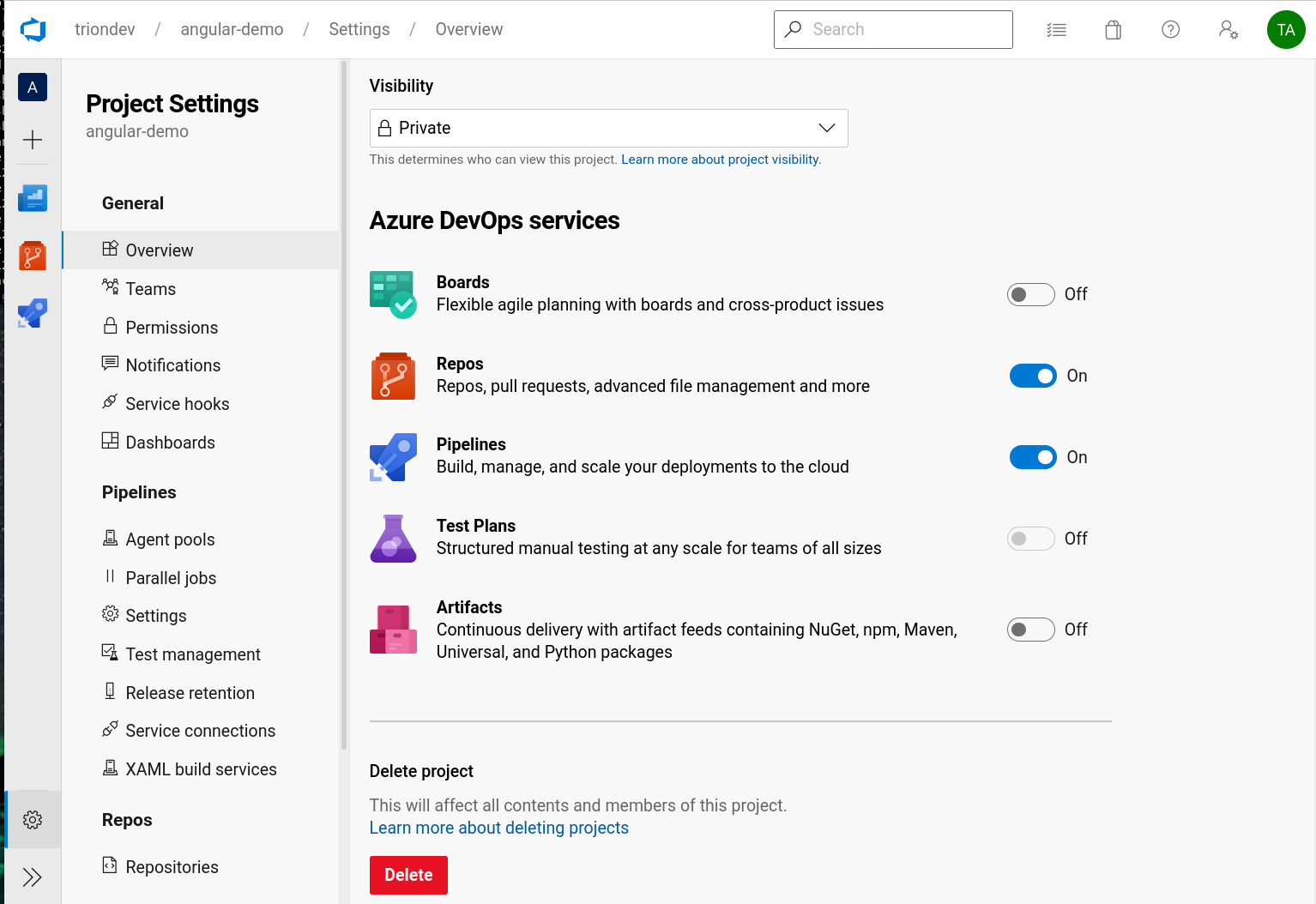Open Test management settings
The image size is (1316, 904).
click(202, 654)
